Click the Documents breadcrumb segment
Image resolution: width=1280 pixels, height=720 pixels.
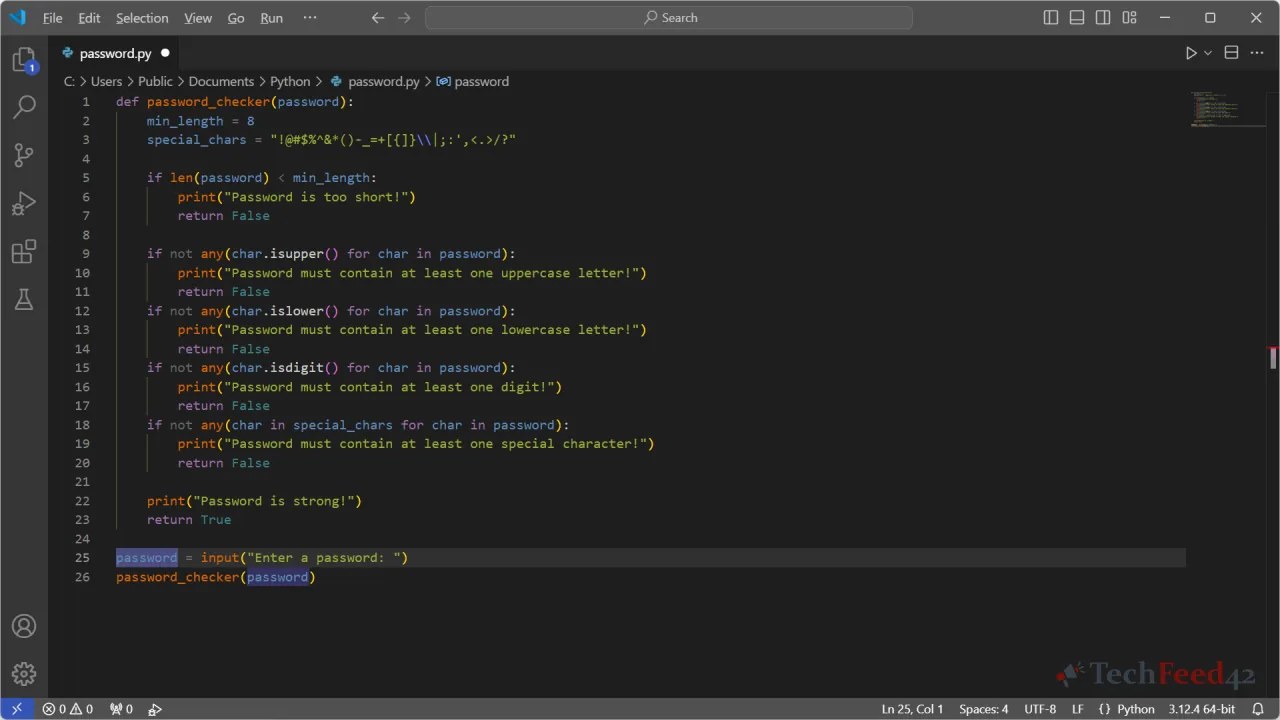coord(221,82)
